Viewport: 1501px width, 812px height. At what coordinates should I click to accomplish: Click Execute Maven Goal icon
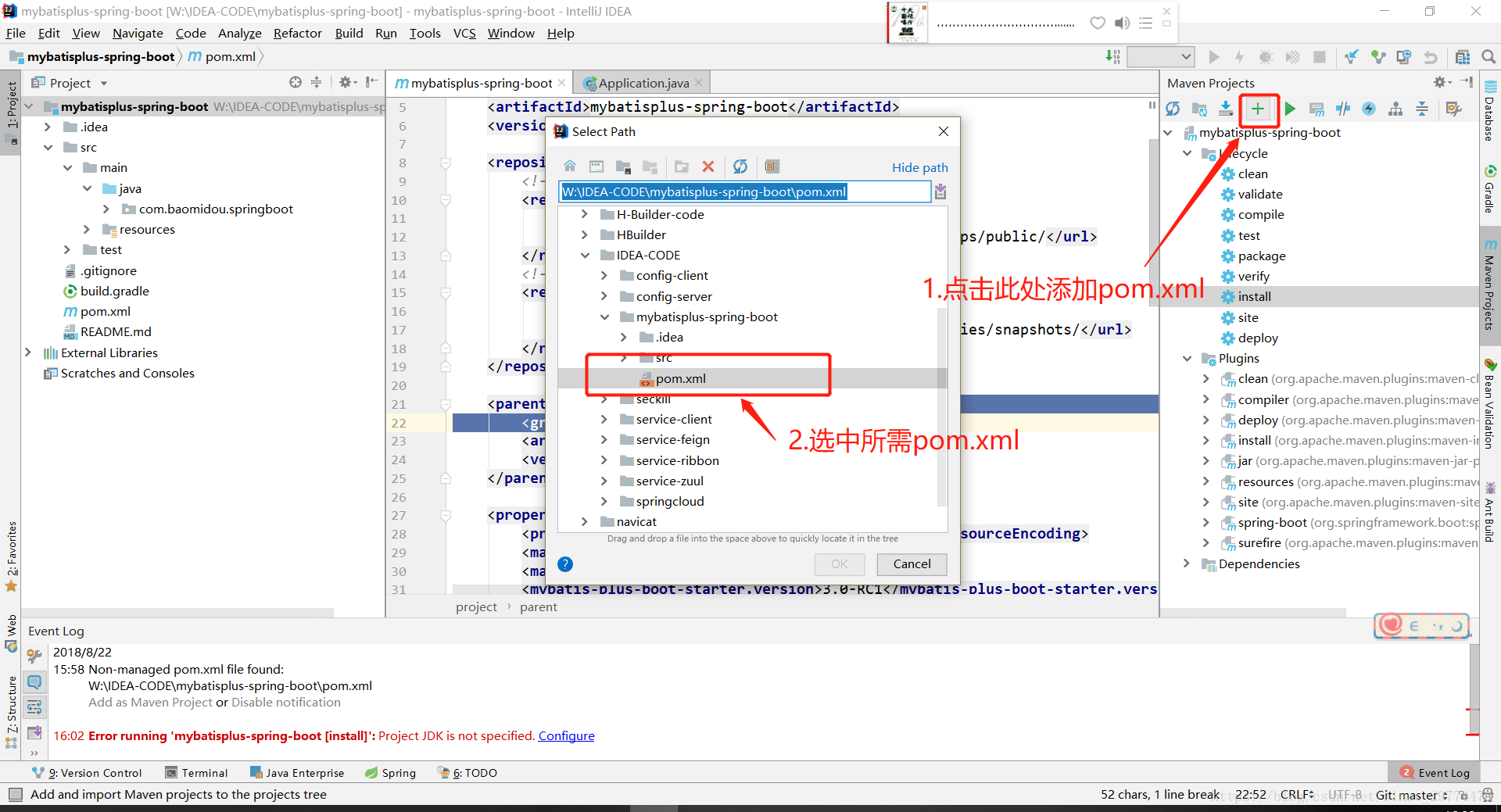tap(1317, 109)
